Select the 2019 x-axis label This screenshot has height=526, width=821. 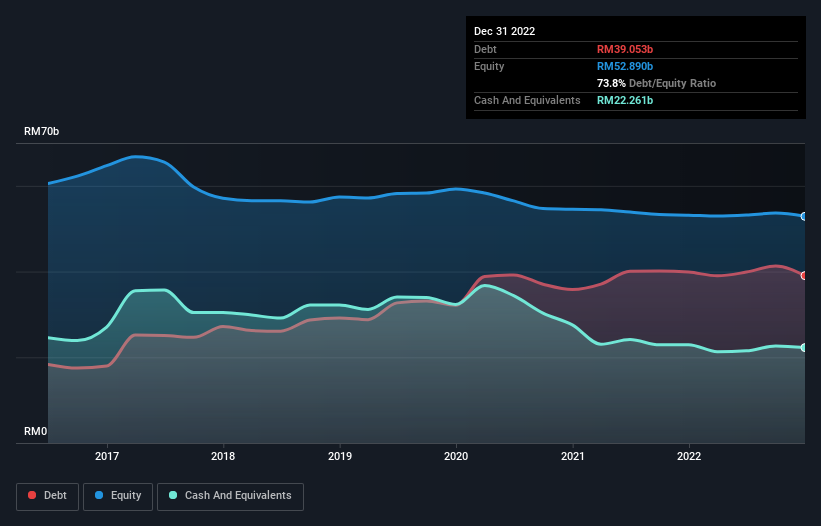tap(340, 456)
